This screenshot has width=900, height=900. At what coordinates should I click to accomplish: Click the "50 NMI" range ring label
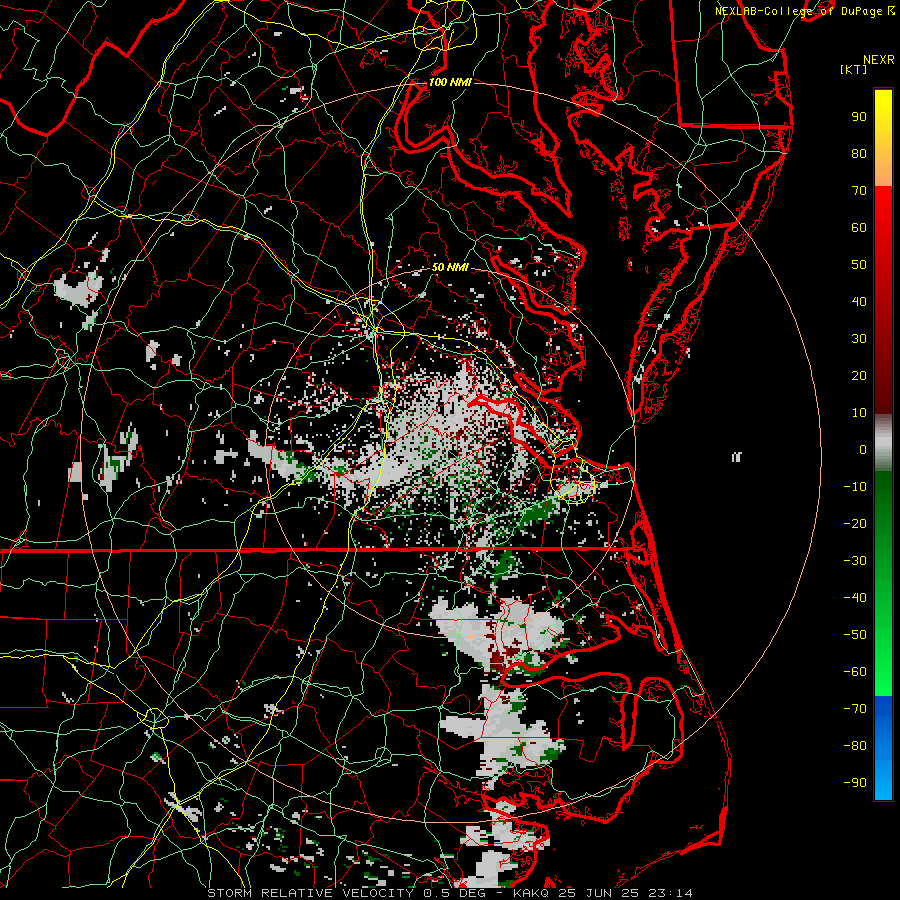pos(450,267)
